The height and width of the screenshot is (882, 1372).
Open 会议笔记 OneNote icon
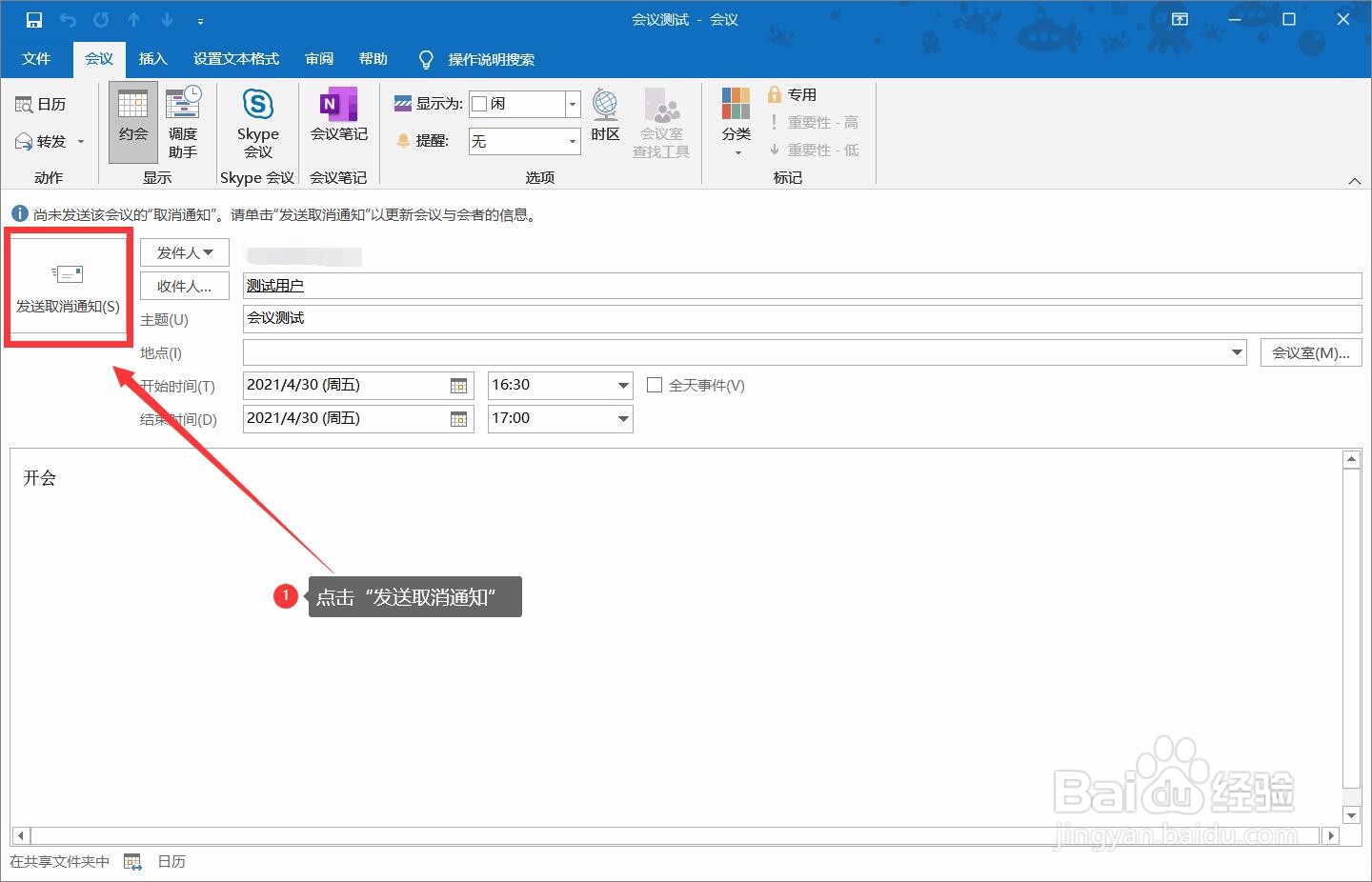[x=338, y=116]
